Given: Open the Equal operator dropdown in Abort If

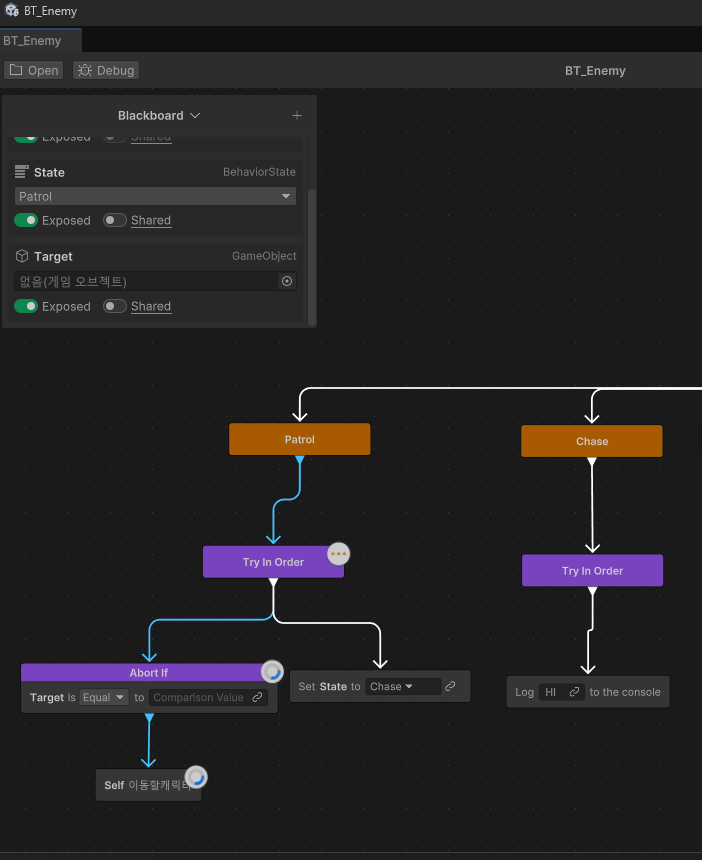Looking at the screenshot, I should click(104, 697).
